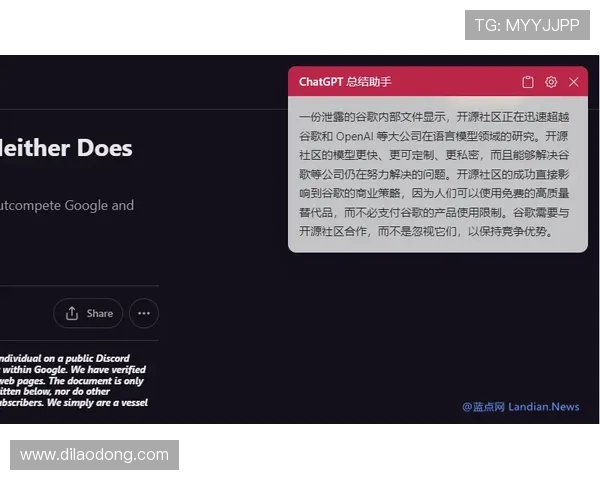Click the italic line 'itten below, nor do other'

pos(55,391)
